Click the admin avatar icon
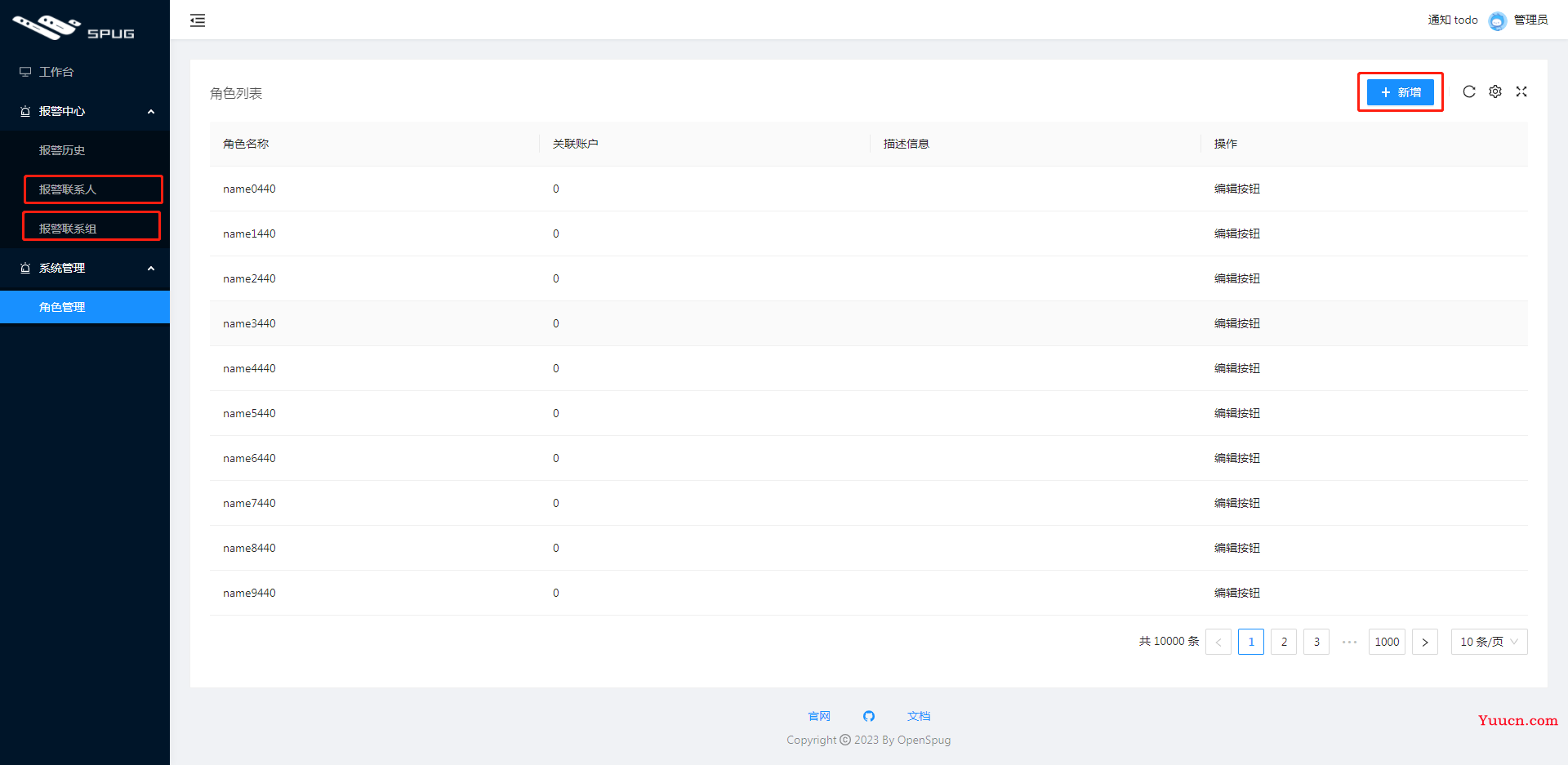The image size is (1568, 765). click(x=1497, y=20)
